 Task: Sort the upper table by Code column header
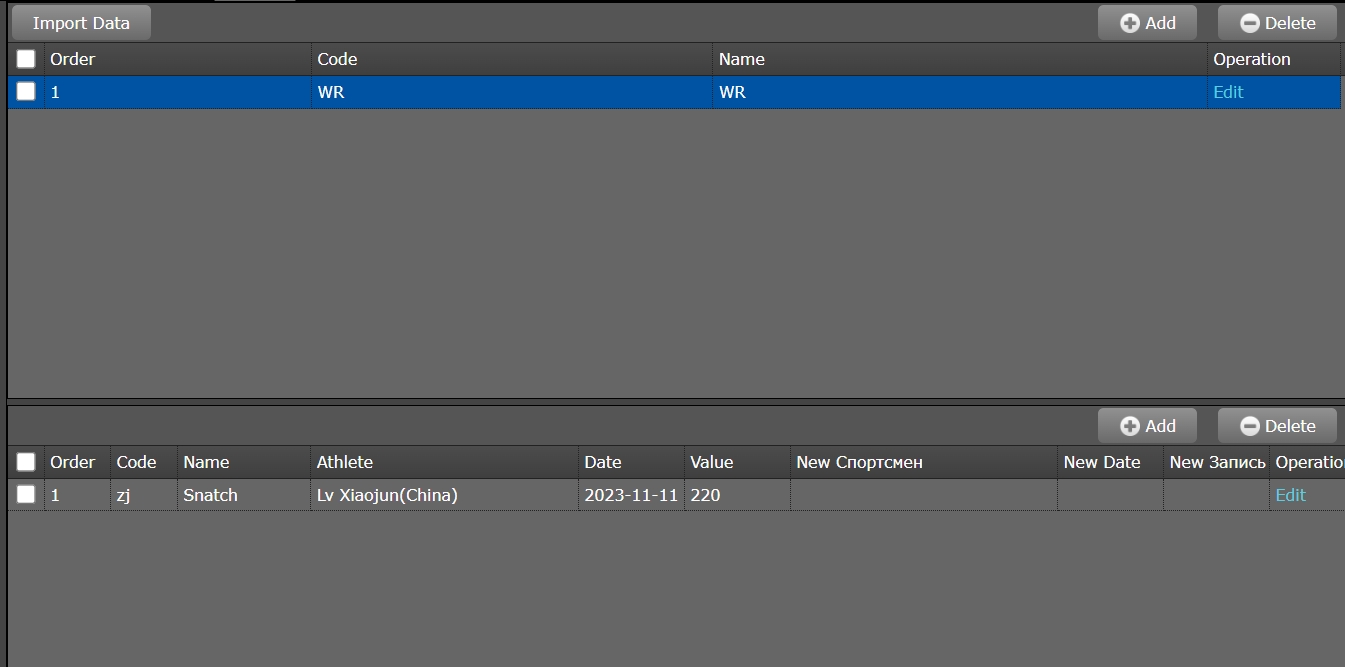click(x=337, y=59)
